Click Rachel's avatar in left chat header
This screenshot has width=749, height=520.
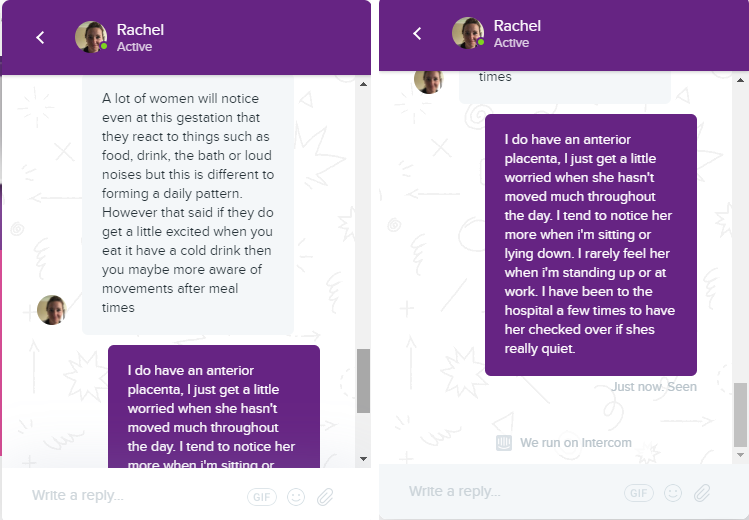pos(91,37)
